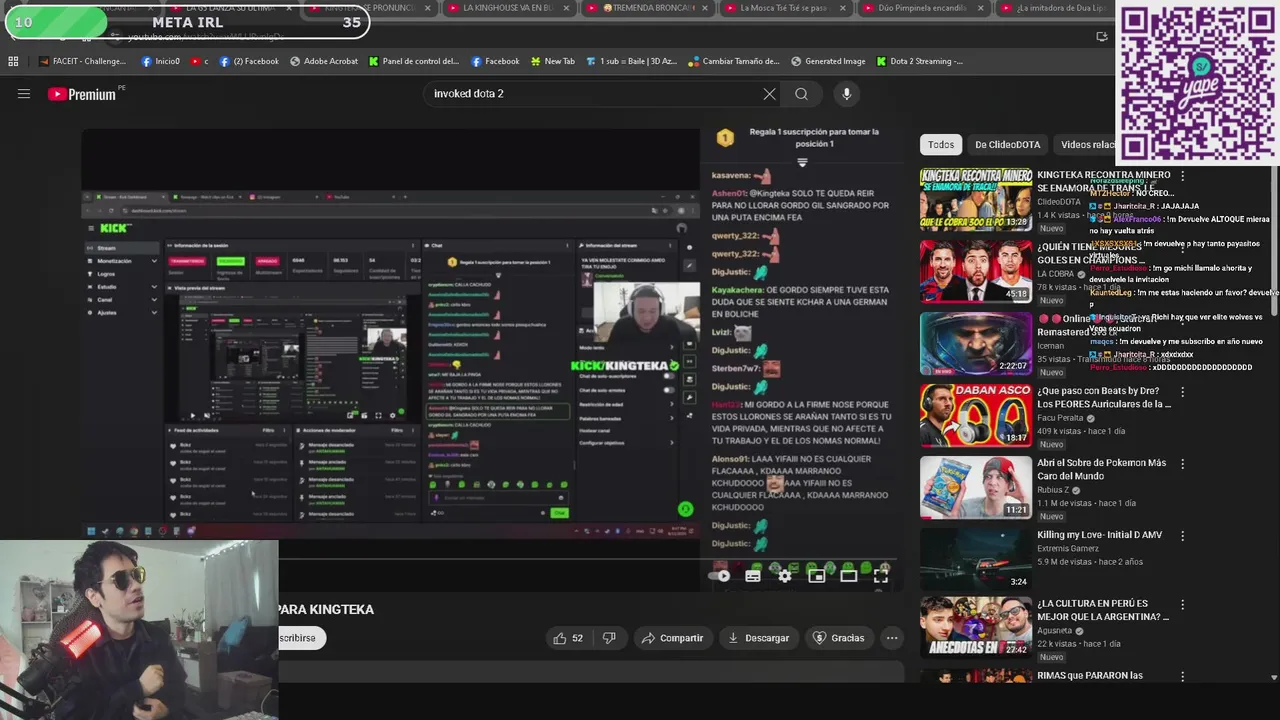Open the Panel de control Kick bookmark
Image resolution: width=1280 pixels, height=720 pixels.
pyautogui.click(x=413, y=61)
